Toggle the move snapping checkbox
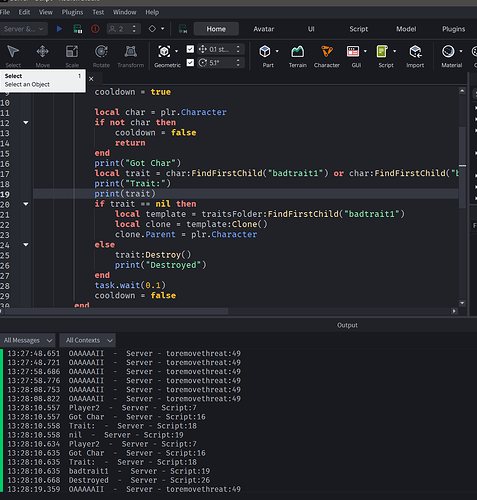This screenshot has height=500, width=477. 190,49
